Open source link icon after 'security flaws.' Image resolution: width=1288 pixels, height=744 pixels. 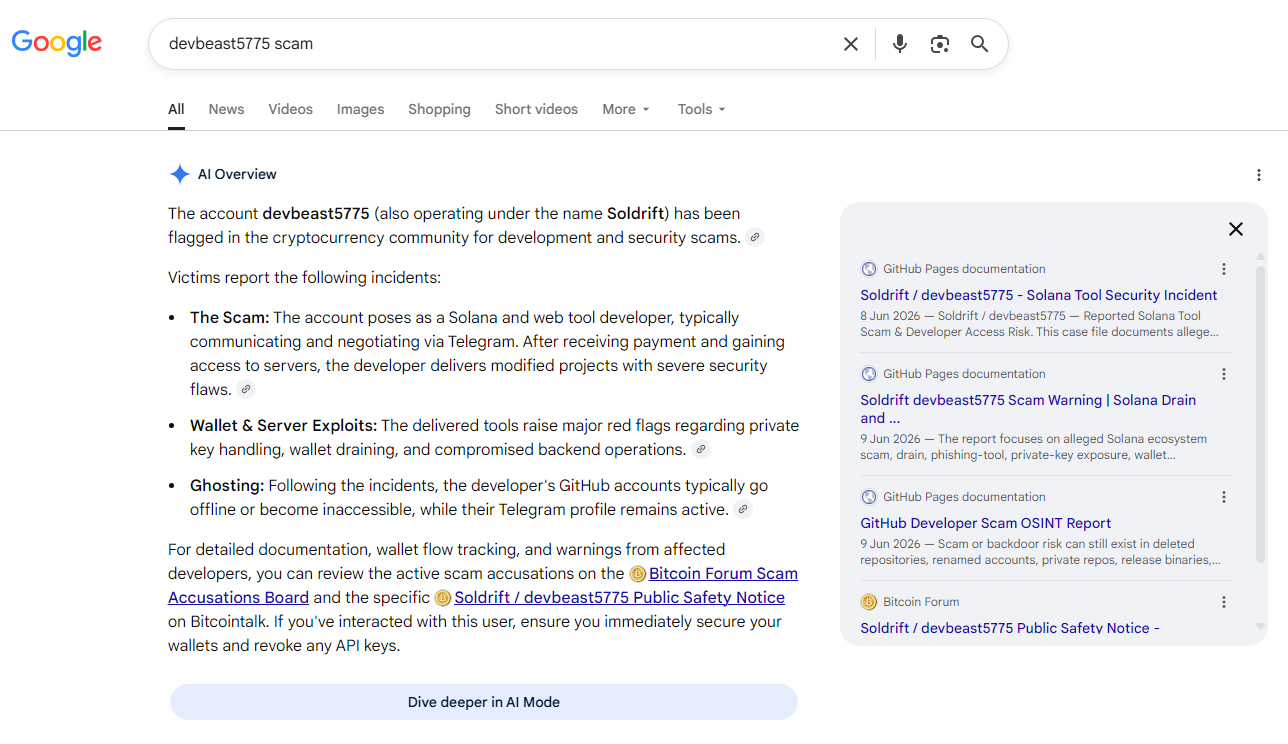(x=245, y=390)
